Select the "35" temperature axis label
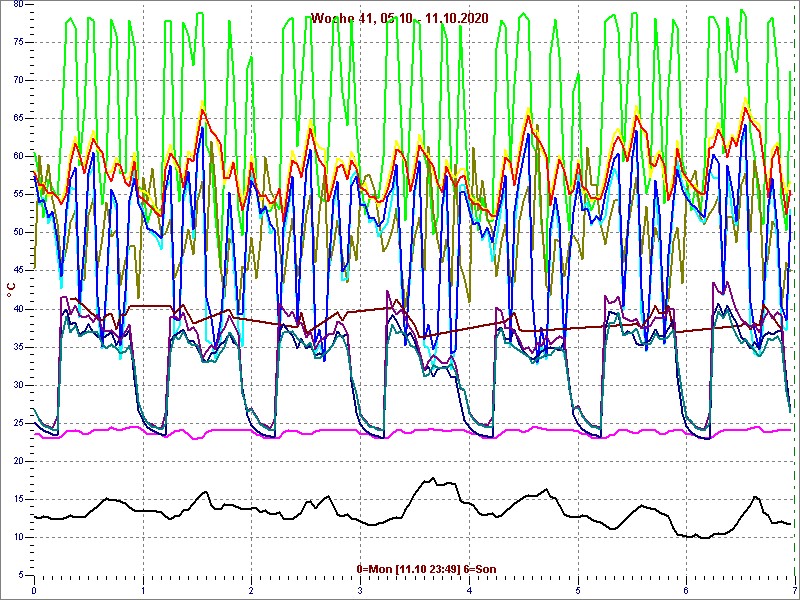Screen dimensions: 800x600 click(18, 347)
